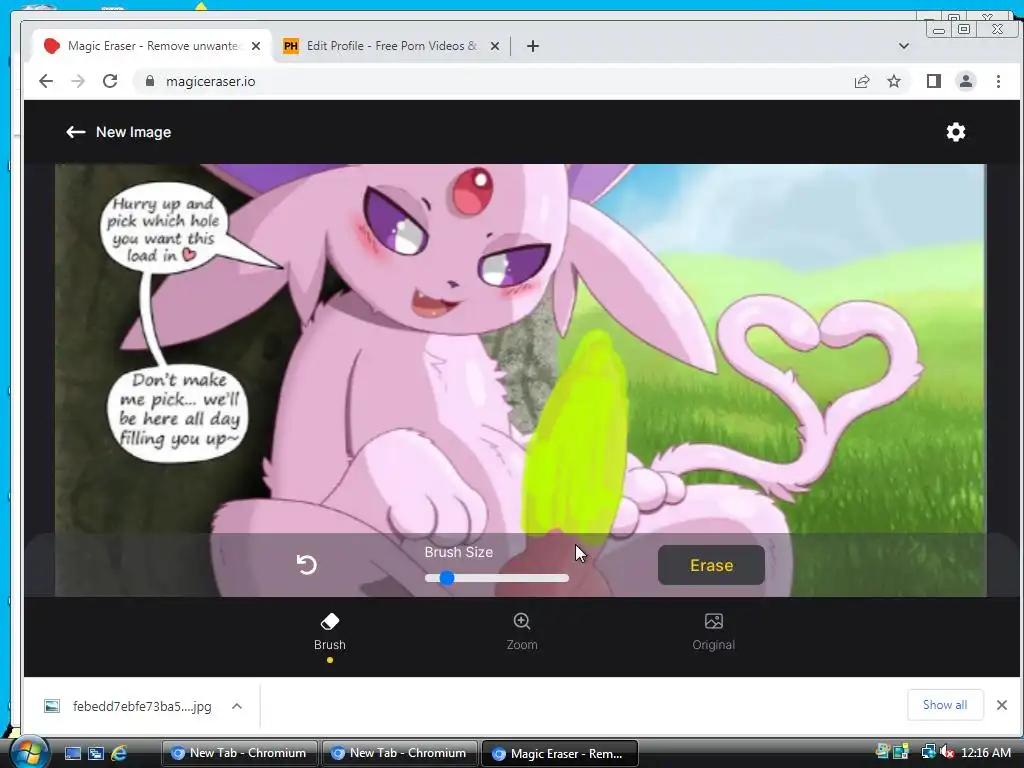Open the Chromium three-dot menu
This screenshot has width=1024, height=768.
[x=998, y=81]
